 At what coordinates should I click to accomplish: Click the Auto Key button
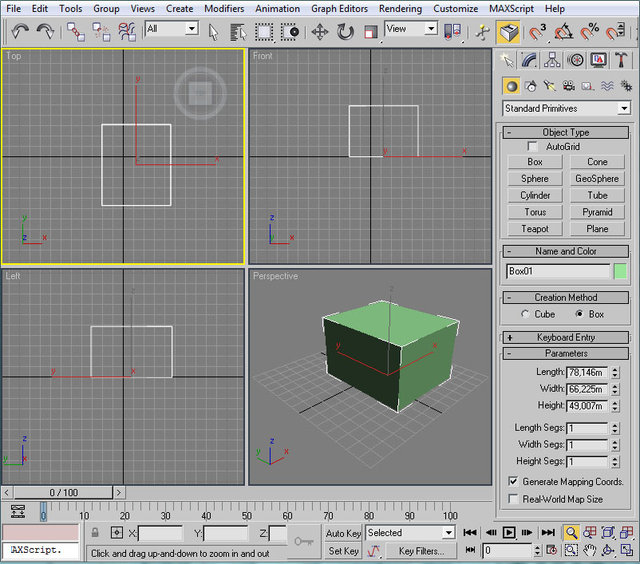tap(343, 533)
